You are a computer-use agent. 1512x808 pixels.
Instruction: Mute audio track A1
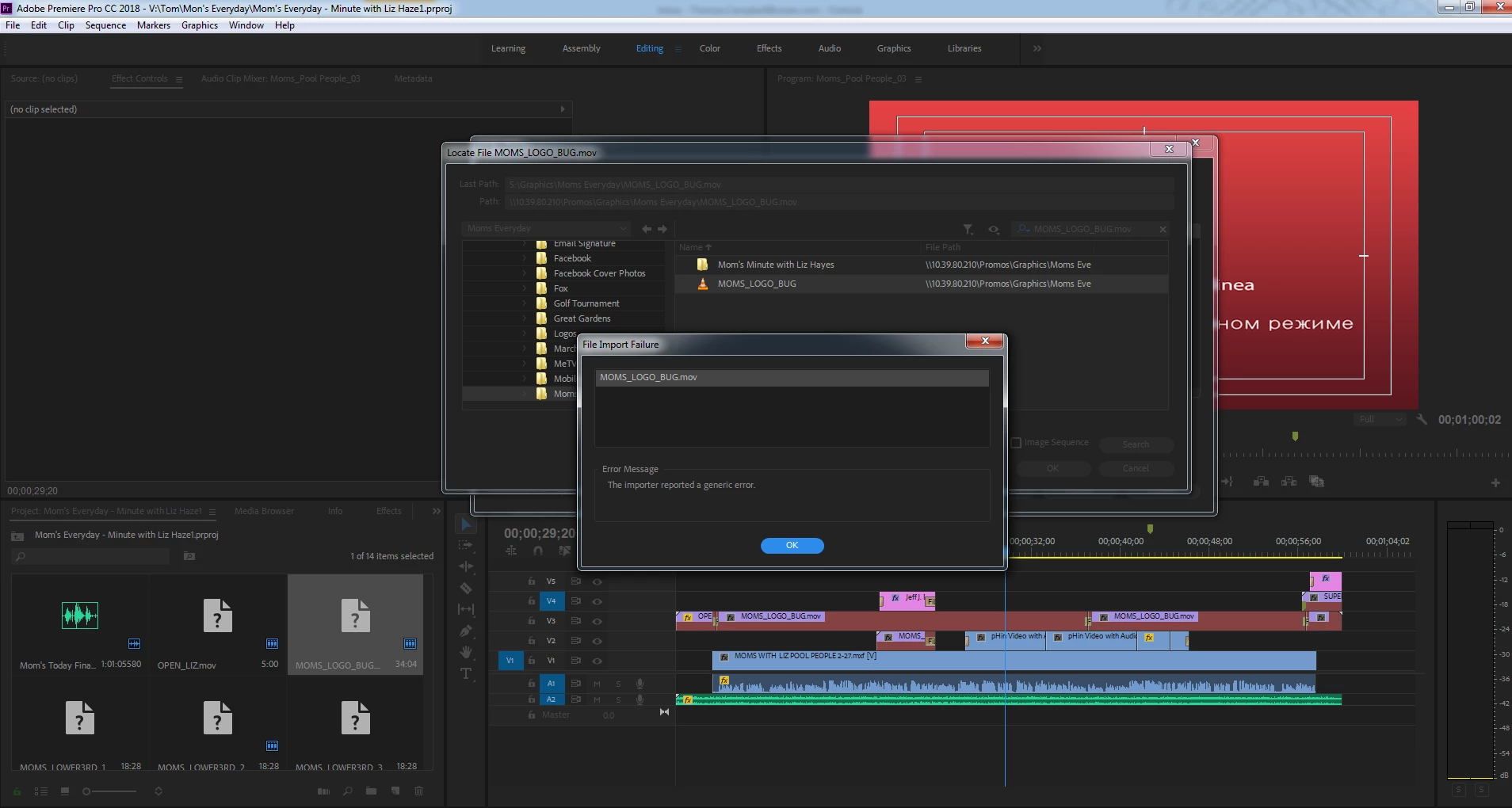(597, 684)
